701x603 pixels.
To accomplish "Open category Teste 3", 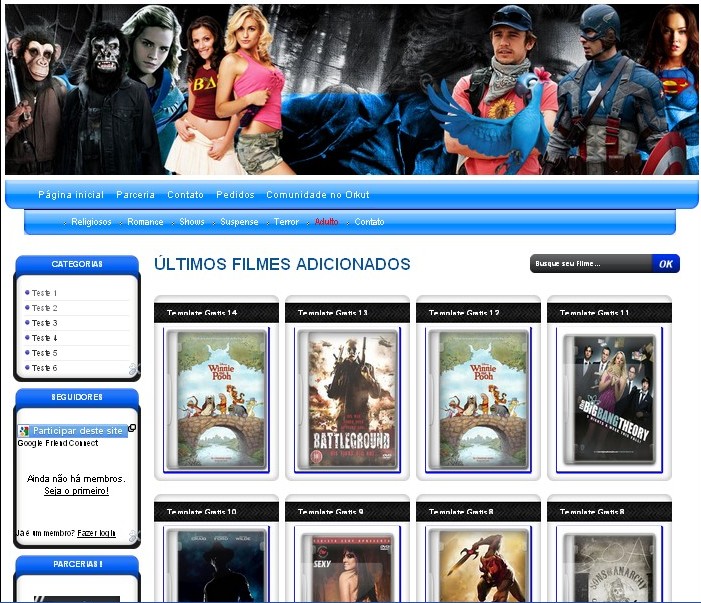I will point(44,323).
